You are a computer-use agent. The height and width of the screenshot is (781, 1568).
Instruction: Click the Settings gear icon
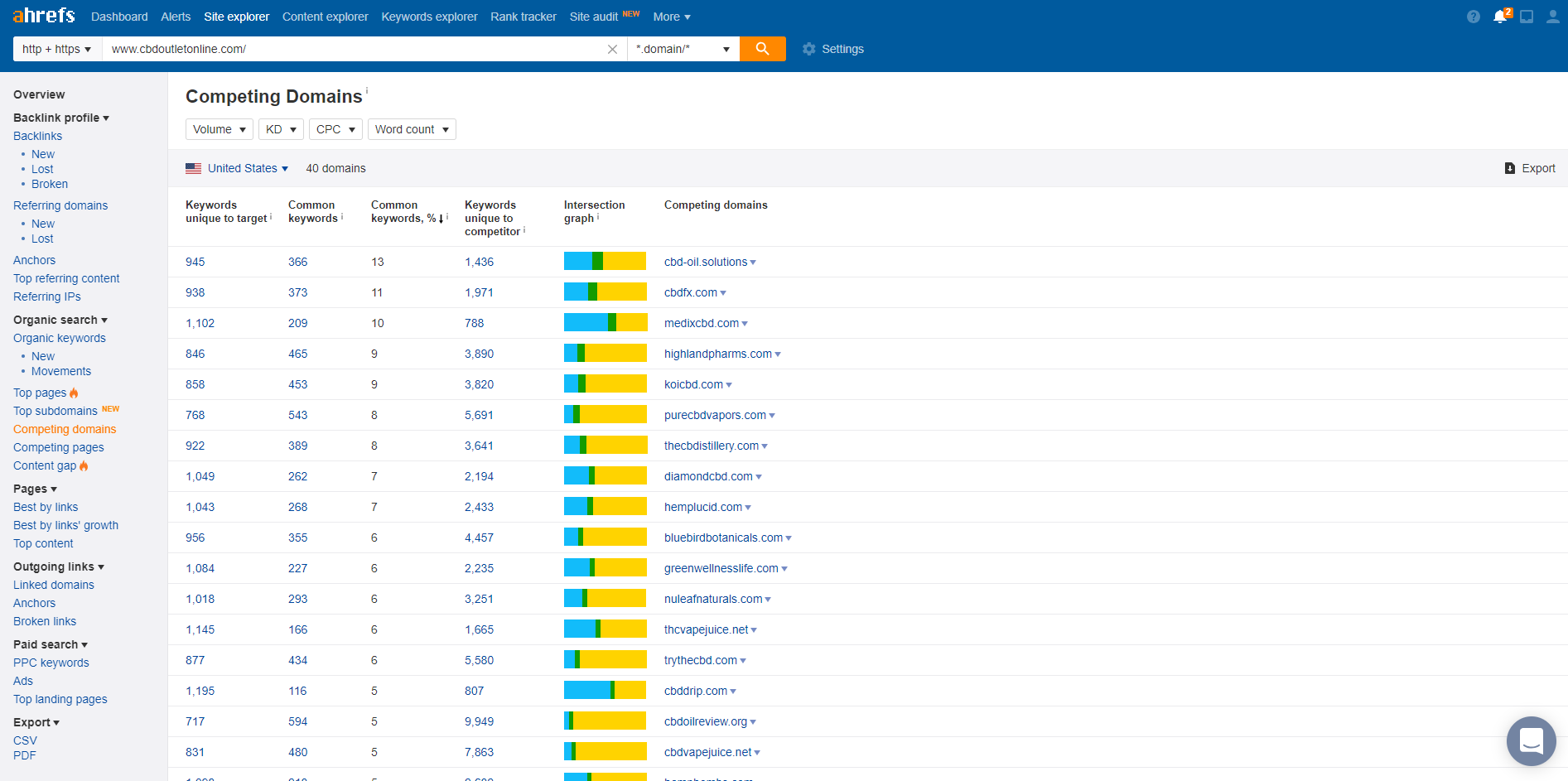point(809,49)
